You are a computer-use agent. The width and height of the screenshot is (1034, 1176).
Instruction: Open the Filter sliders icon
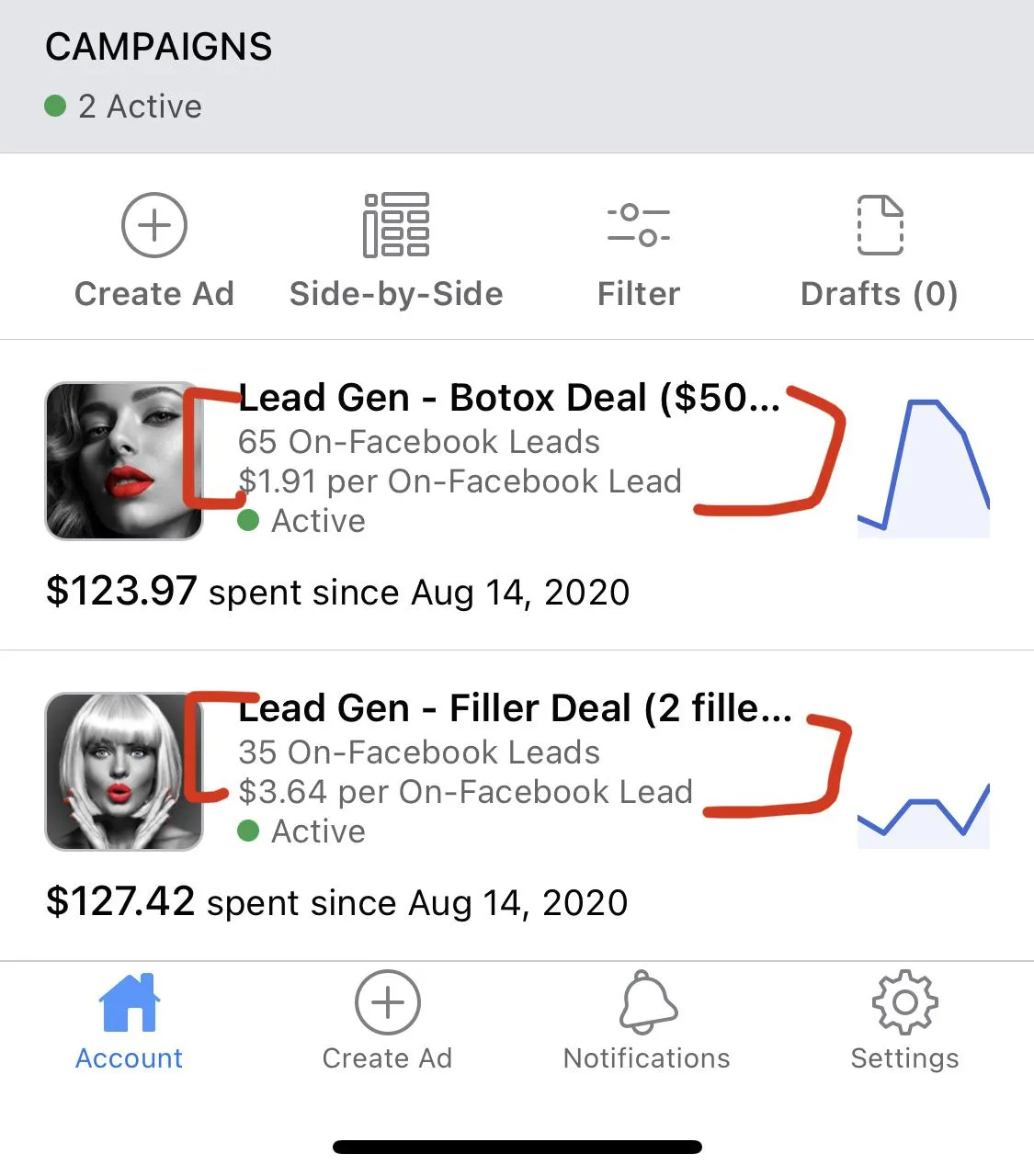(639, 225)
